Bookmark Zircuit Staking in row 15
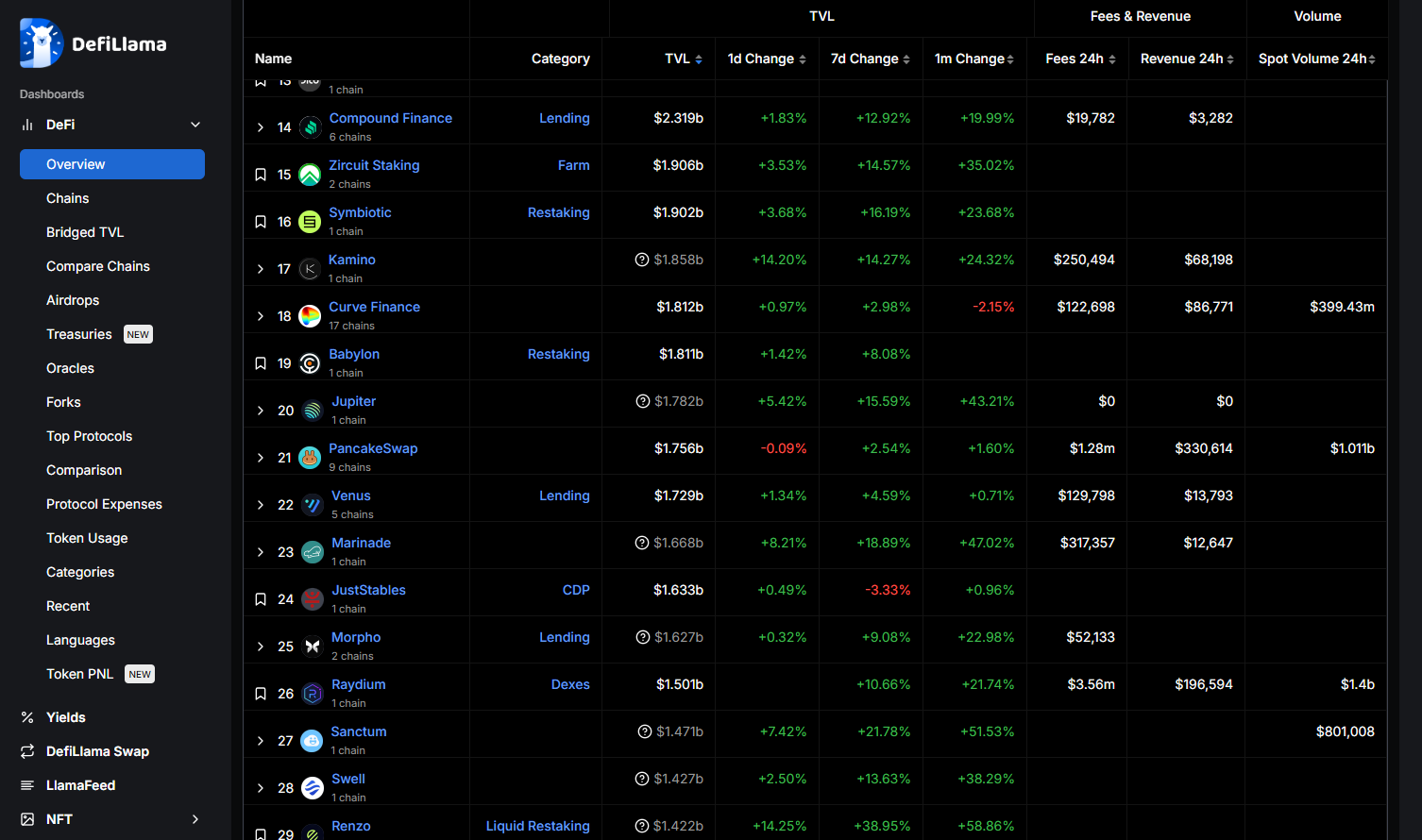The height and width of the screenshot is (840, 1422). click(261, 175)
